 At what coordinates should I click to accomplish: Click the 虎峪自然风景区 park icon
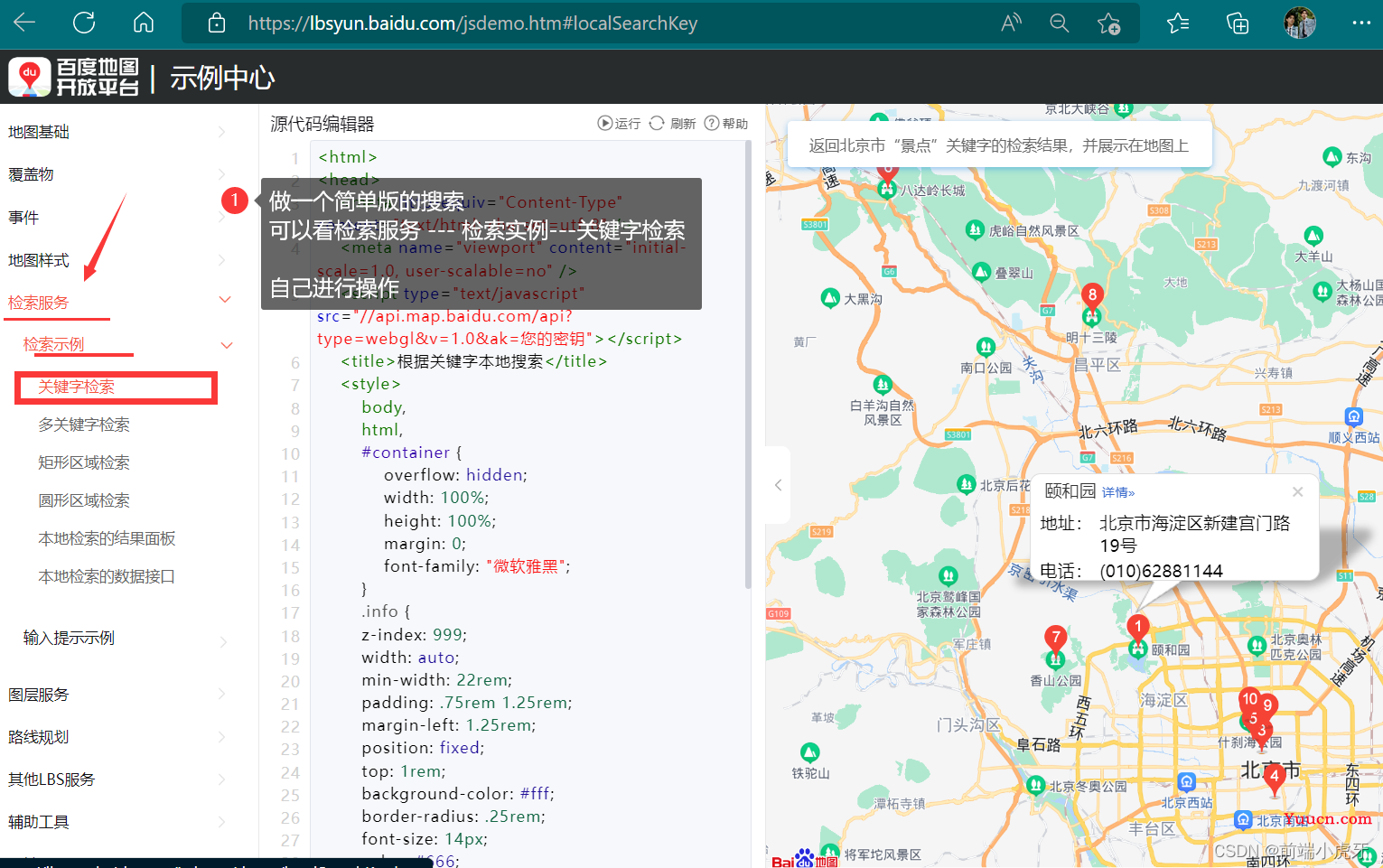pos(975,229)
